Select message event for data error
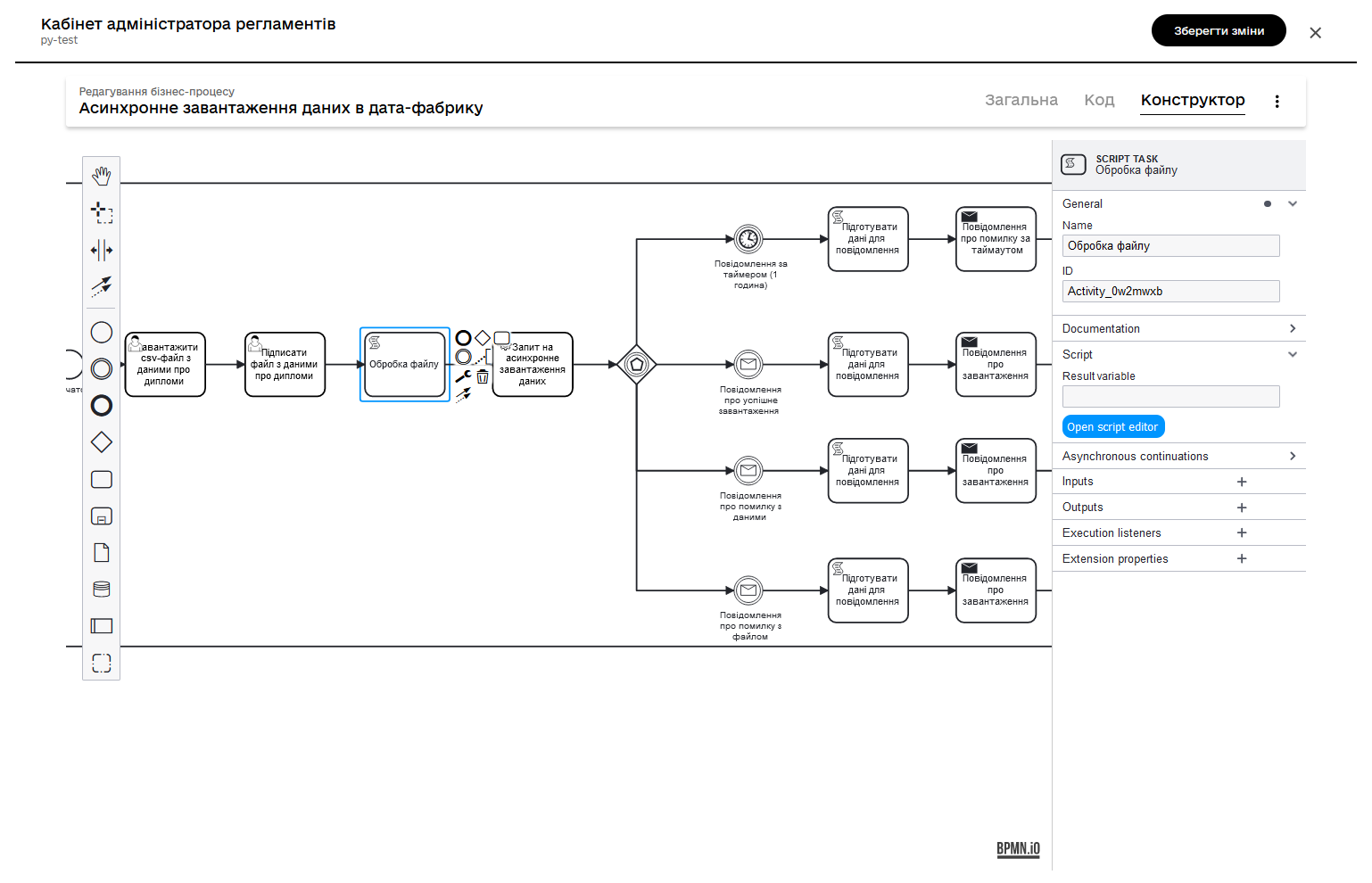1372x883 pixels. click(x=748, y=471)
